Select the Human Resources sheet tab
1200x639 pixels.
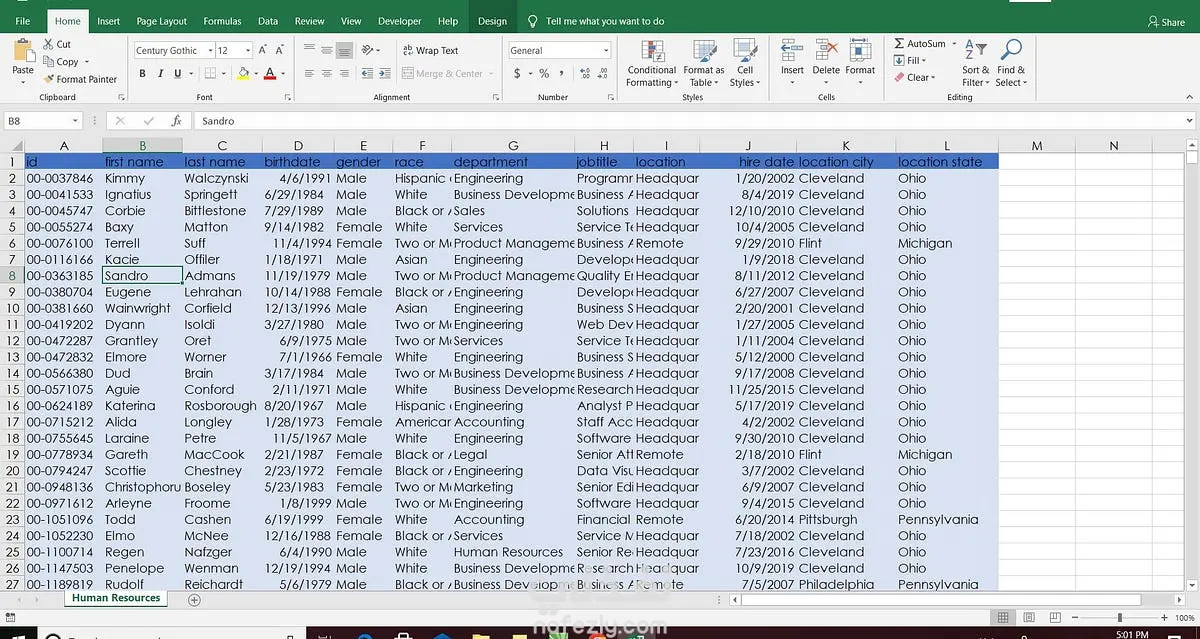116,598
